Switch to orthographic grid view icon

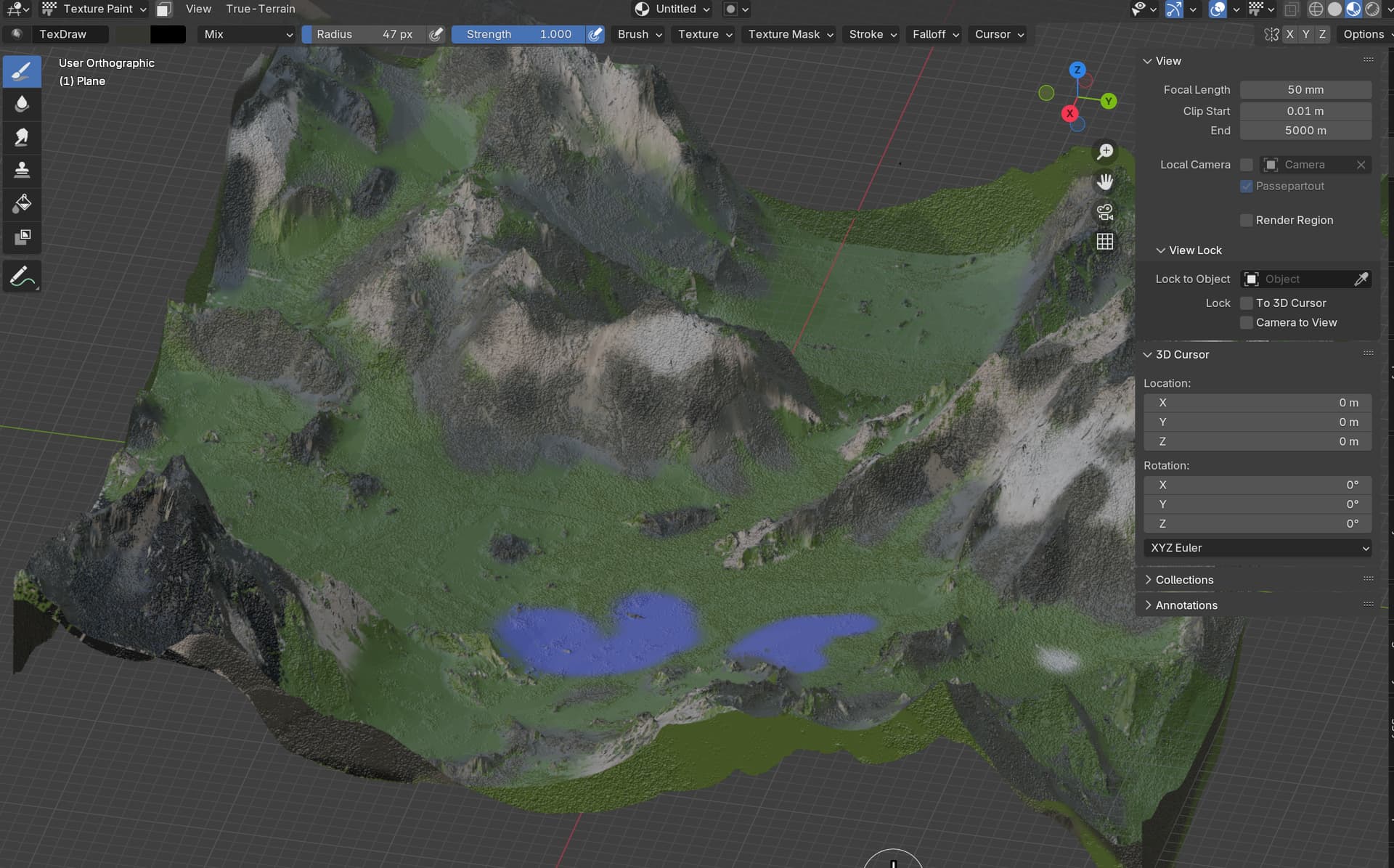click(1104, 242)
